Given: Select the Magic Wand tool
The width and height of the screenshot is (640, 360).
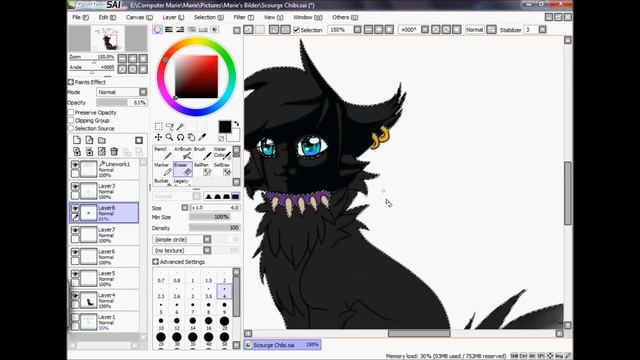Looking at the screenshot, I should (180, 127).
